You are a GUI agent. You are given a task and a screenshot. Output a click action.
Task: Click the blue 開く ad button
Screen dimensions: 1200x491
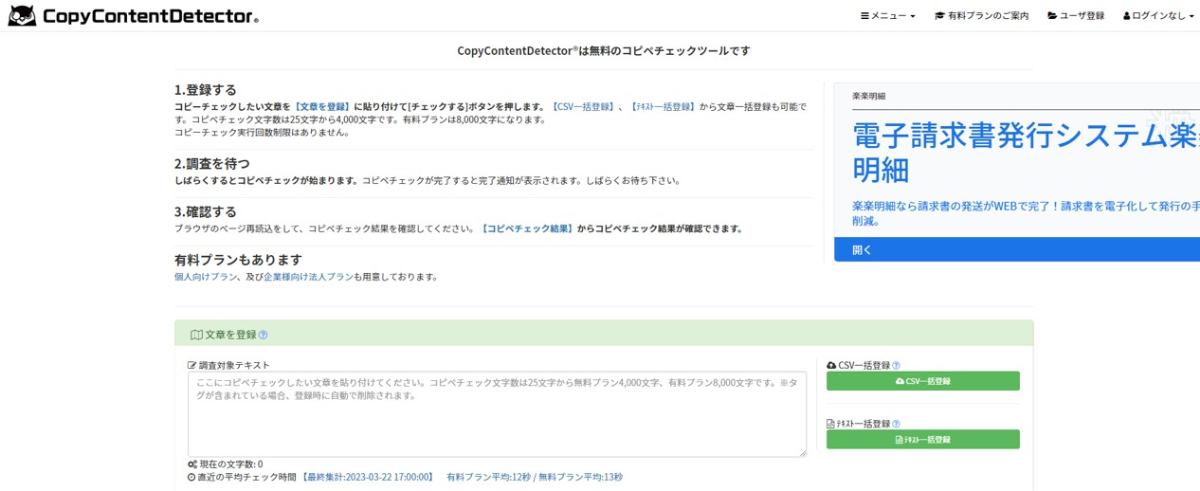[x=1017, y=250]
